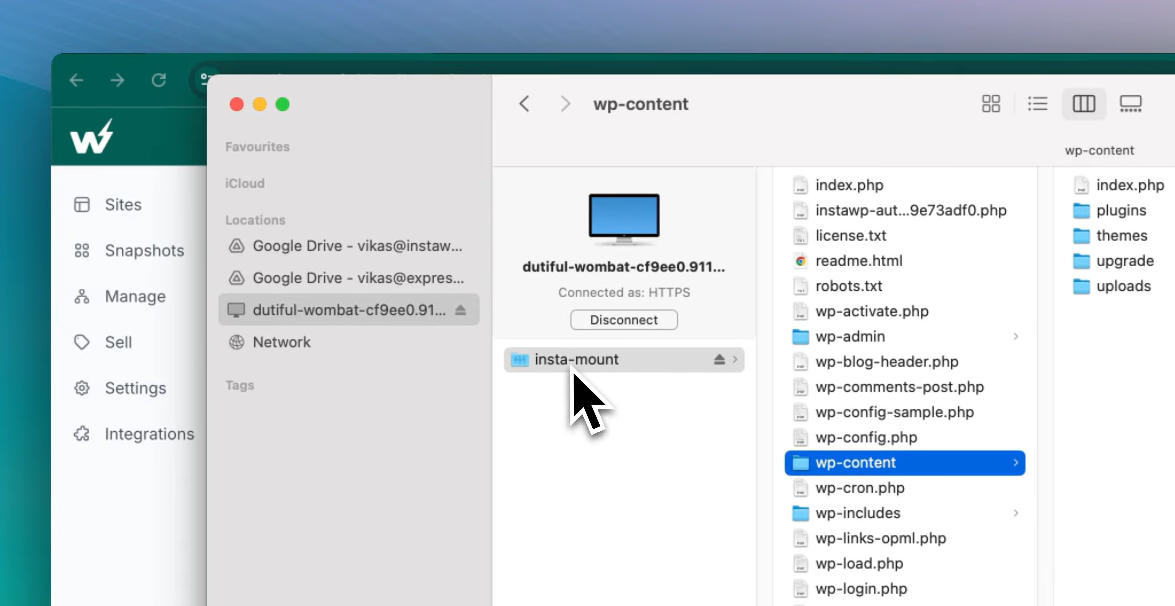1175x606 pixels.
Task: Click the iCloud sidebar heading
Action: click(245, 184)
